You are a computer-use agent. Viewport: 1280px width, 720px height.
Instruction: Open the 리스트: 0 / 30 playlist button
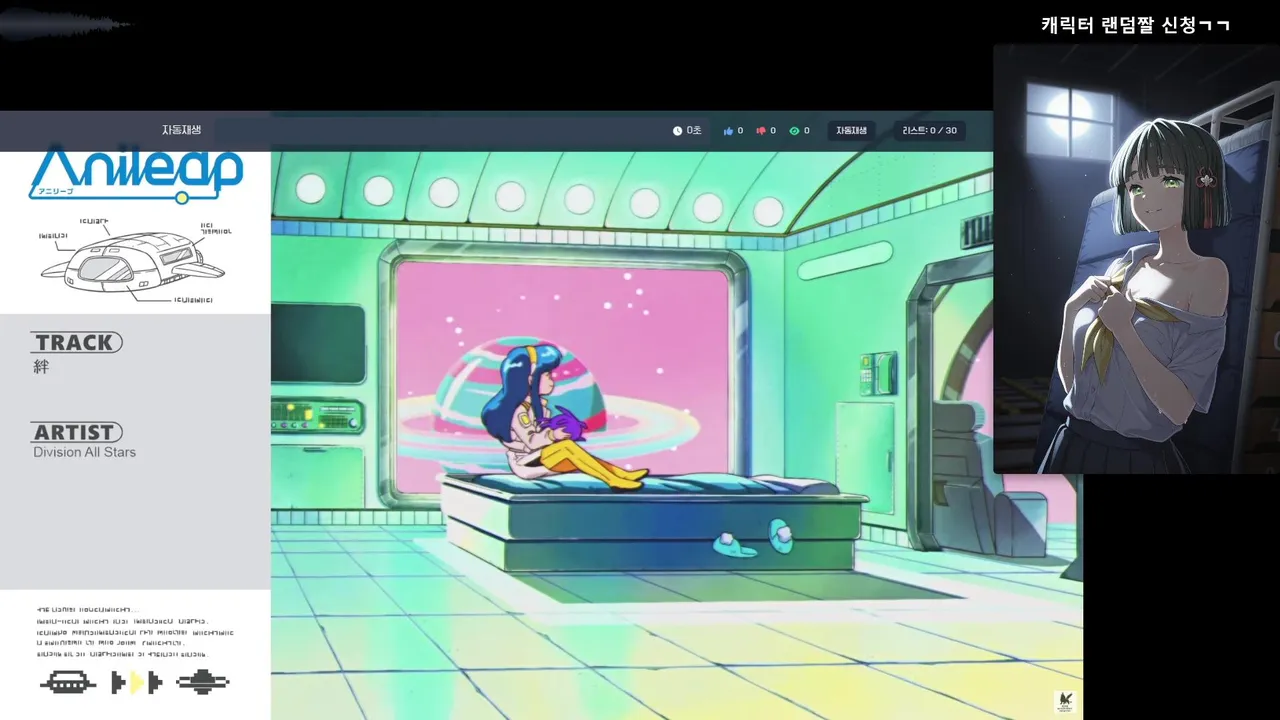click(x=929, y=131)
